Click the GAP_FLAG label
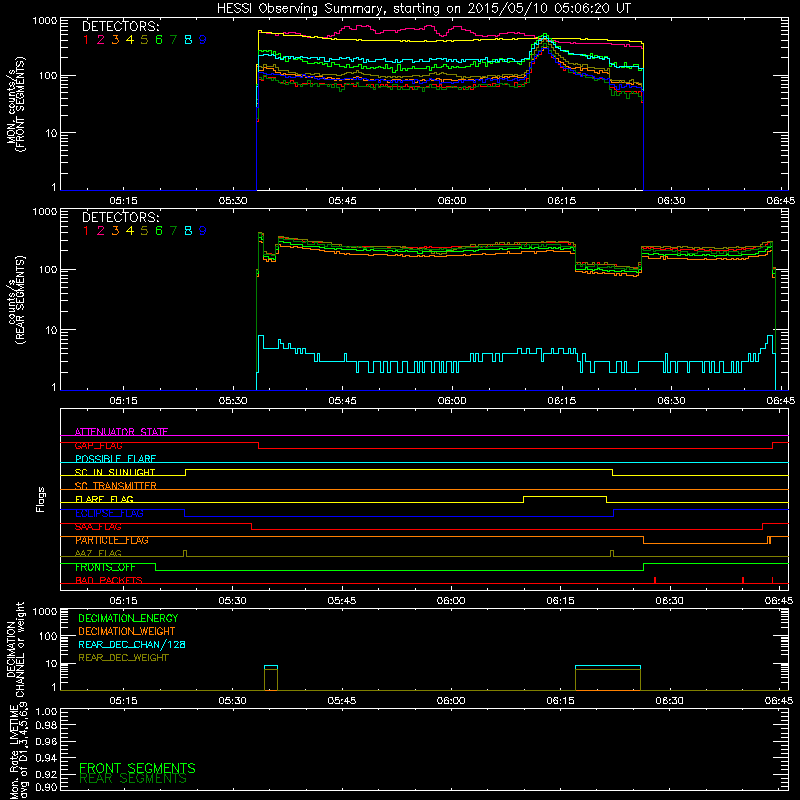This screenshot has height=800, width=800. (98, 445)
